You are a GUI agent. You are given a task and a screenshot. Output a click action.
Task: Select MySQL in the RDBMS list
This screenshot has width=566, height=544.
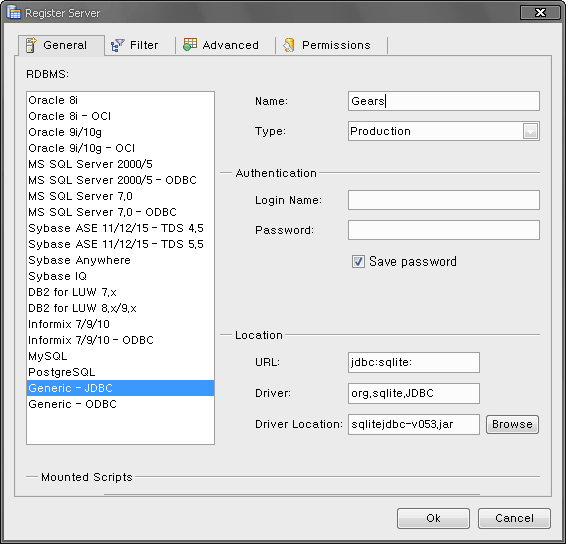[121, 356]
